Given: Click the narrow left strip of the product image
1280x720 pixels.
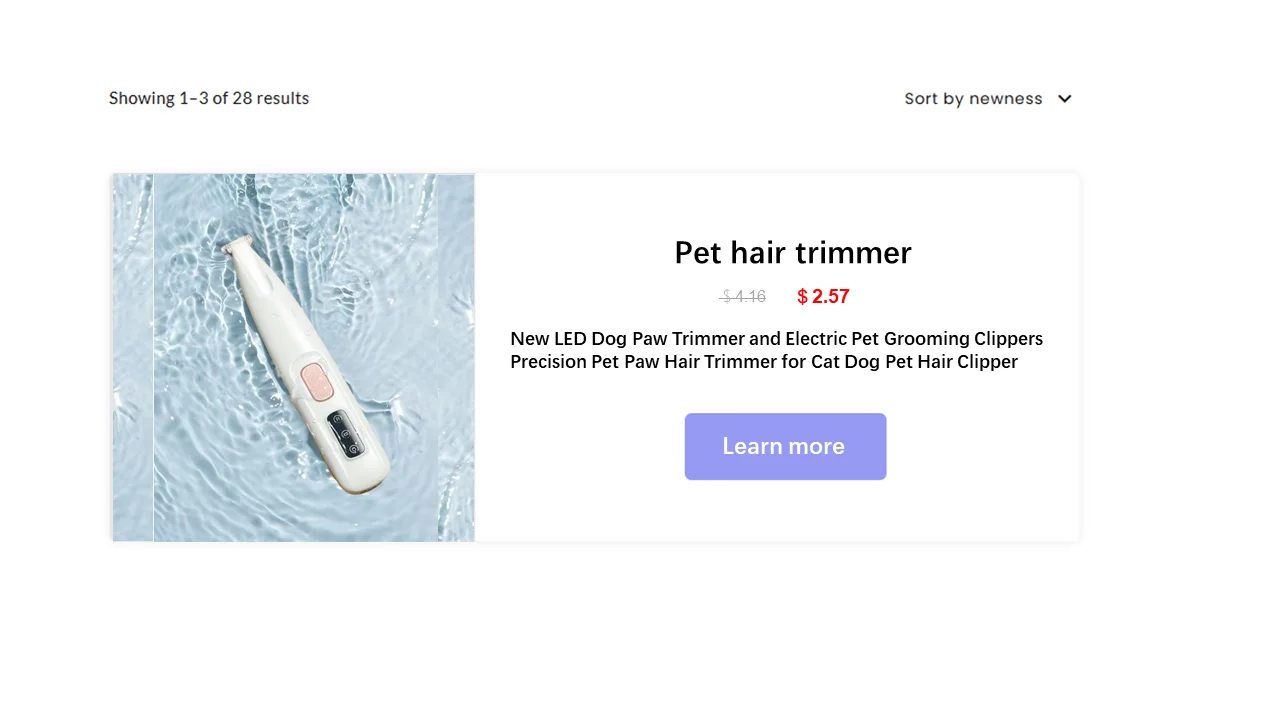Looking at the screenshot, I should [133, 358].
